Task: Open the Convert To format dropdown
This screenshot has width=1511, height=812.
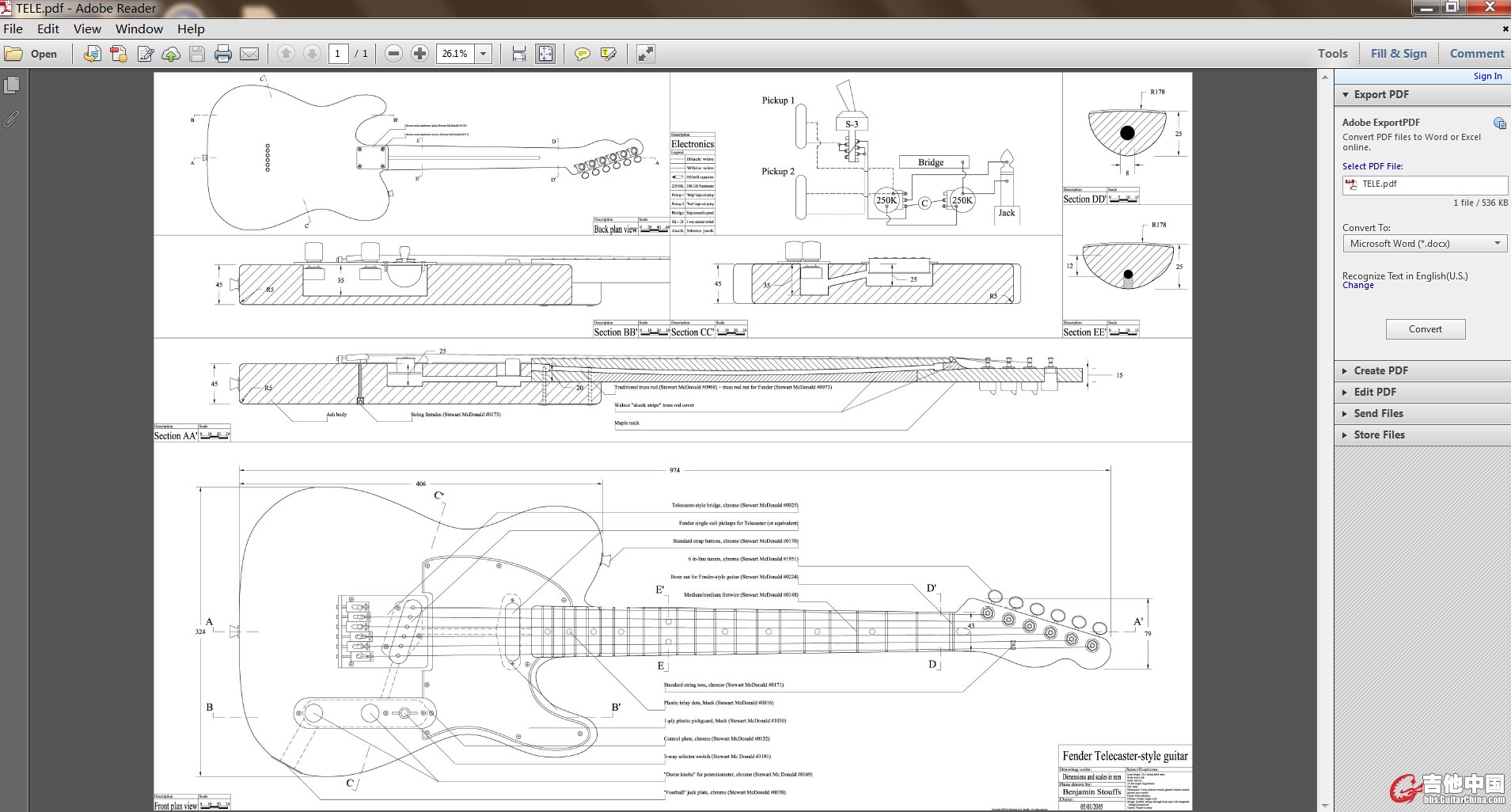Action: [x=1424, y=244]
